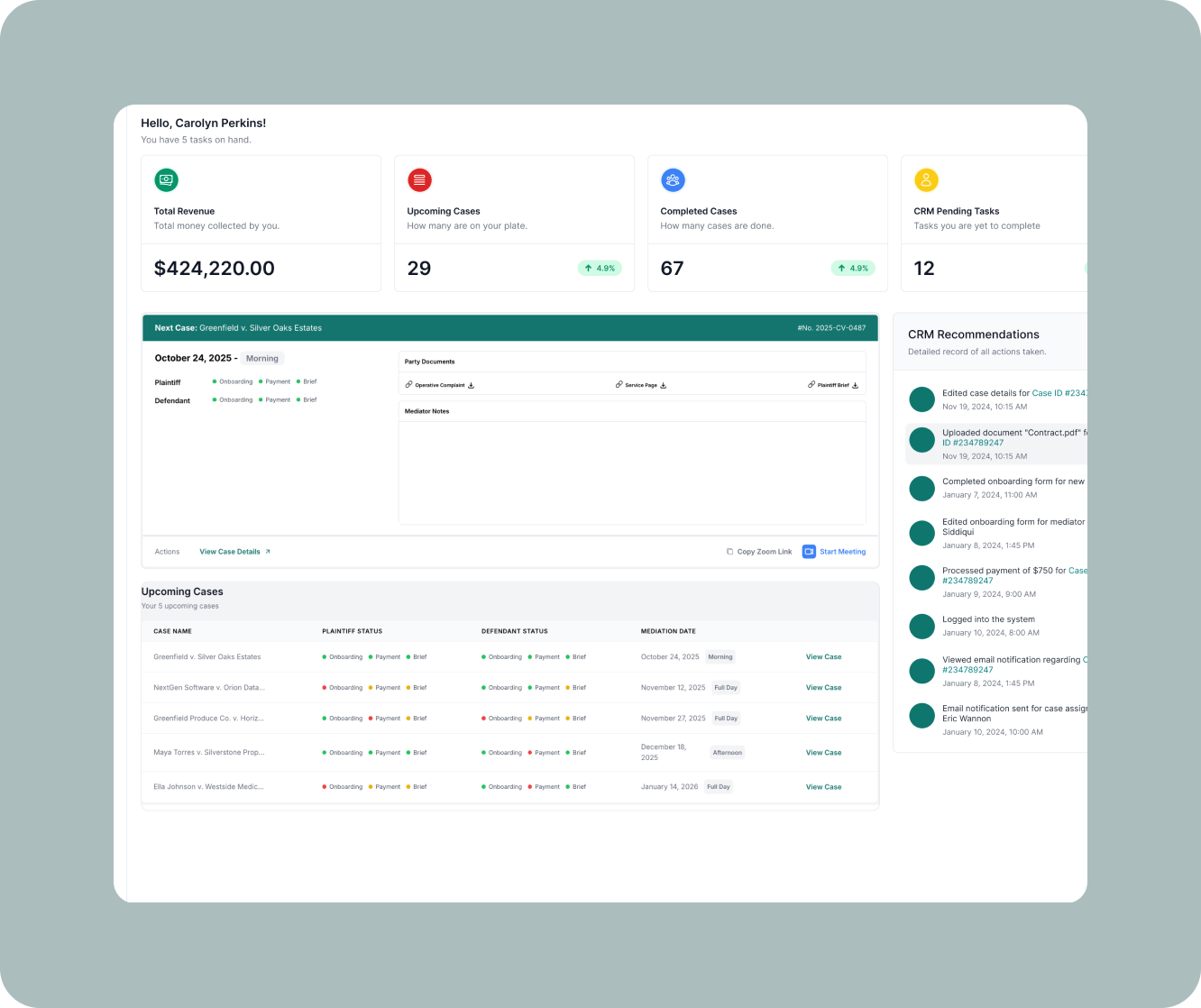View case for NextGen Software v. Orion Data
The height and width of the screenshot is (1008, 1201).
823,688
